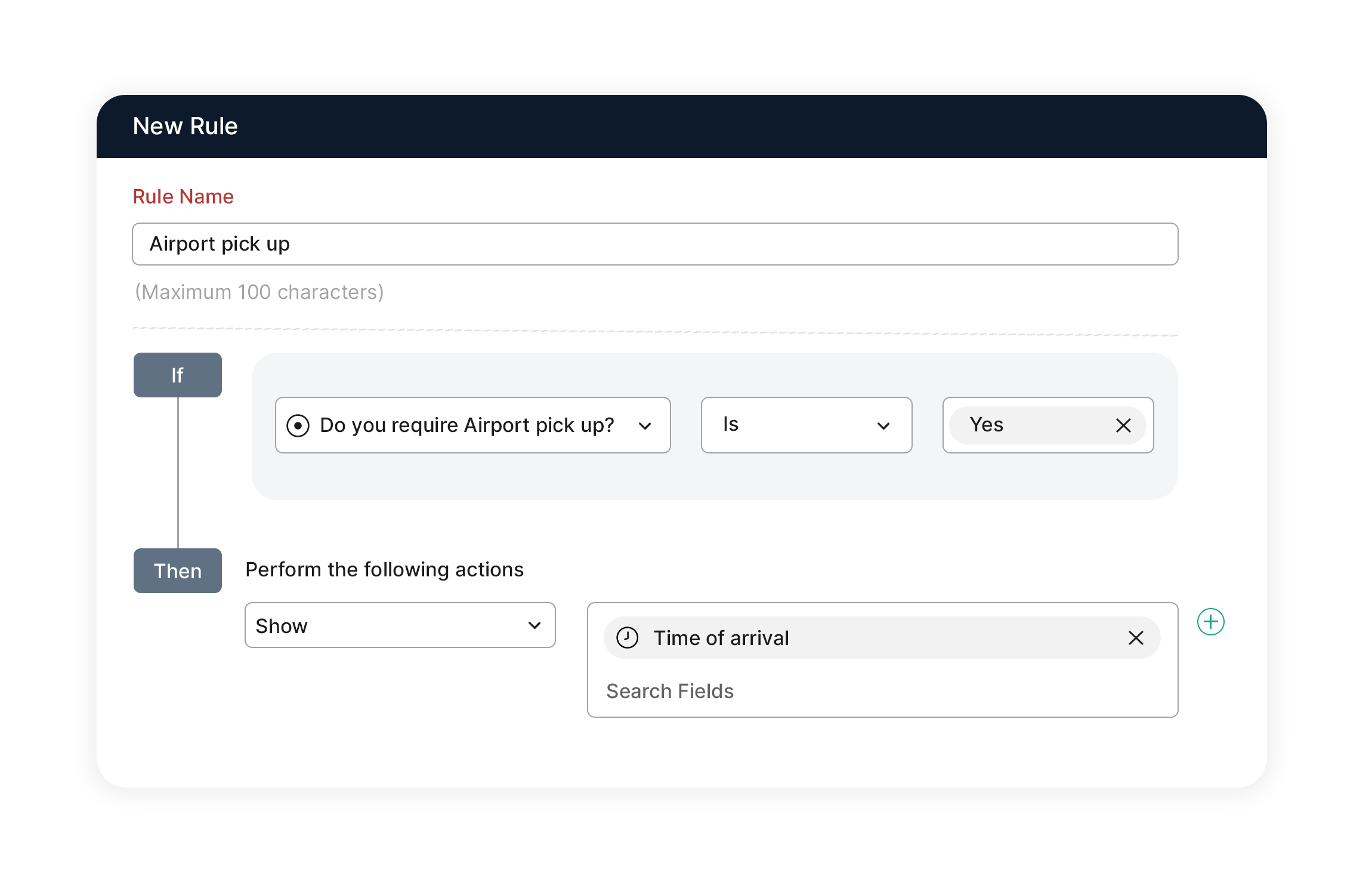Click the 'New Rule' header title
Screen dimensions: 1372x895
[x=185, y=126]
